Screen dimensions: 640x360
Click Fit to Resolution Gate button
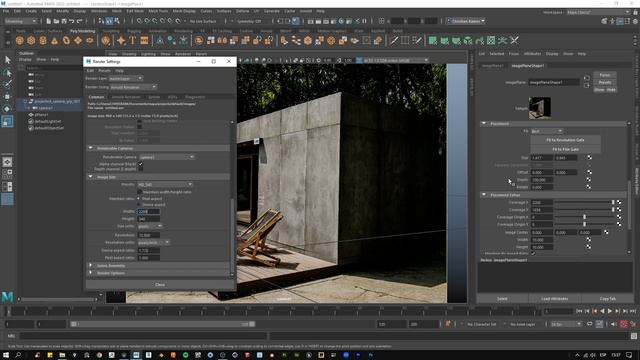pos(565,140)
